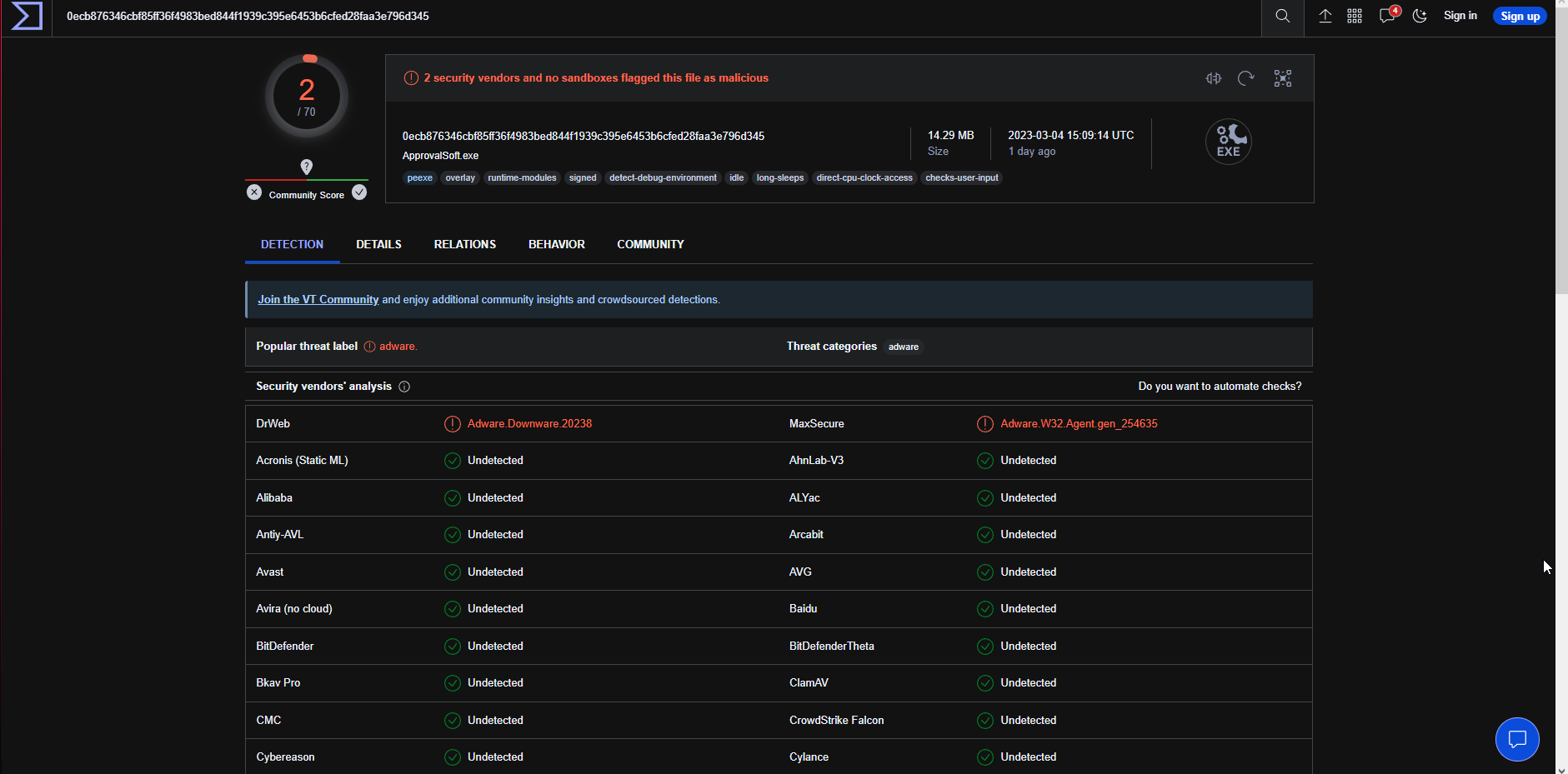
Task: Open the chat bubble widget
Action: 1516,739
